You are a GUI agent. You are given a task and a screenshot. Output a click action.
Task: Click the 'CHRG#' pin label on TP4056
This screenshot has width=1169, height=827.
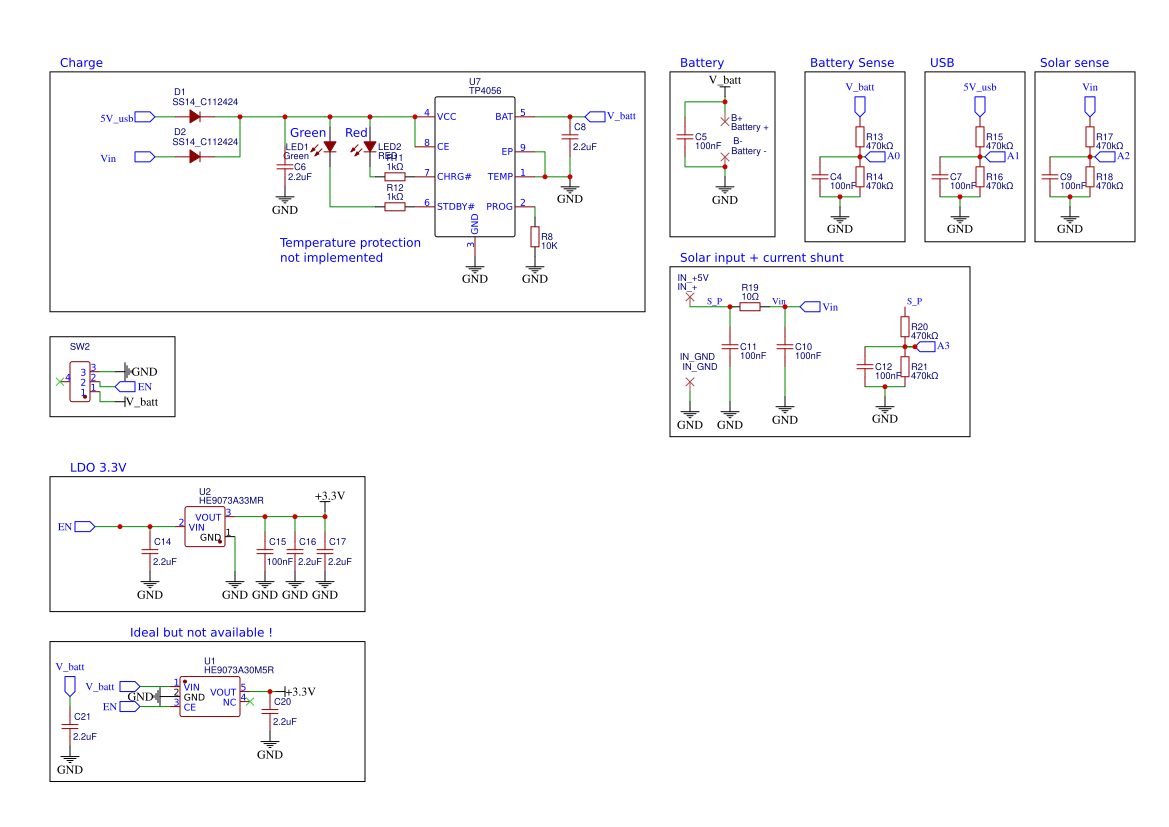point(454,177)
